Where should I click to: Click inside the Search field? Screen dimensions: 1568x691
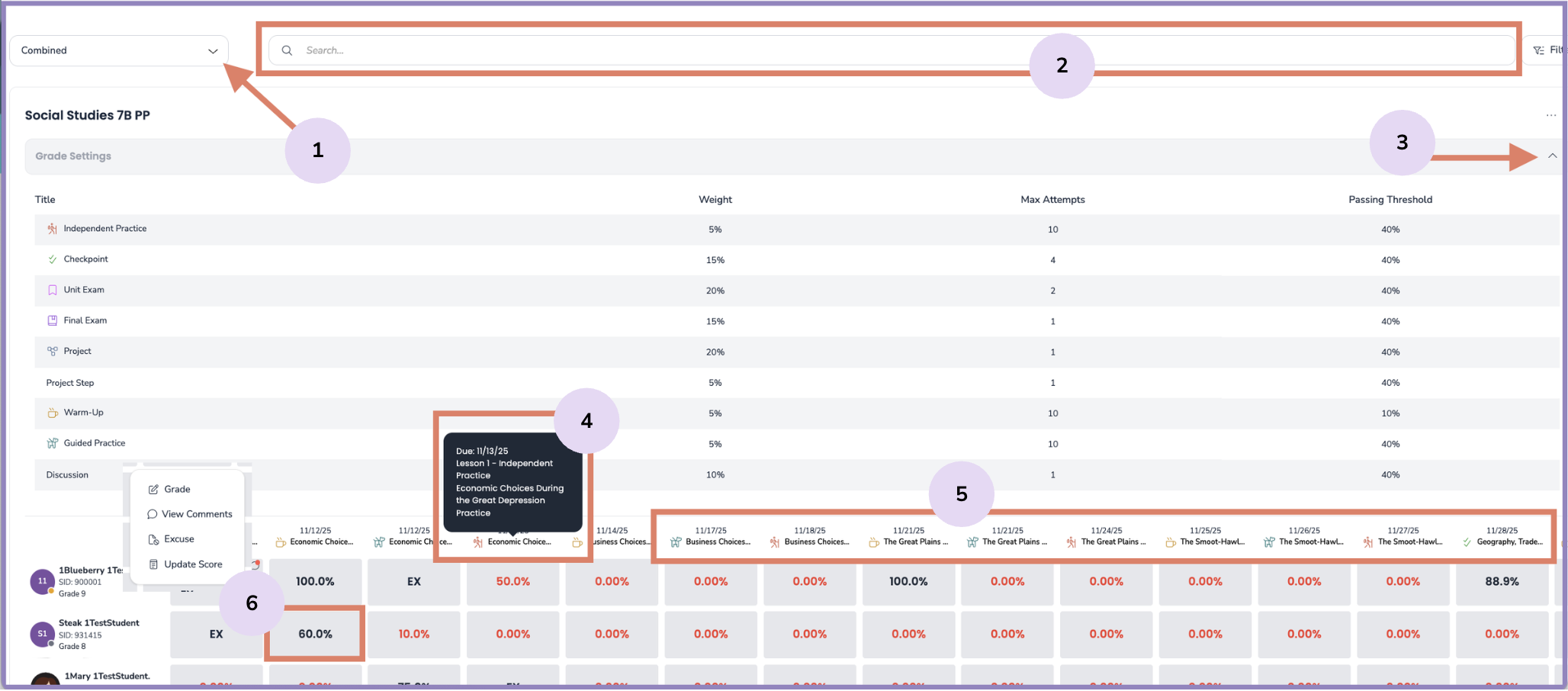(534, 50)
